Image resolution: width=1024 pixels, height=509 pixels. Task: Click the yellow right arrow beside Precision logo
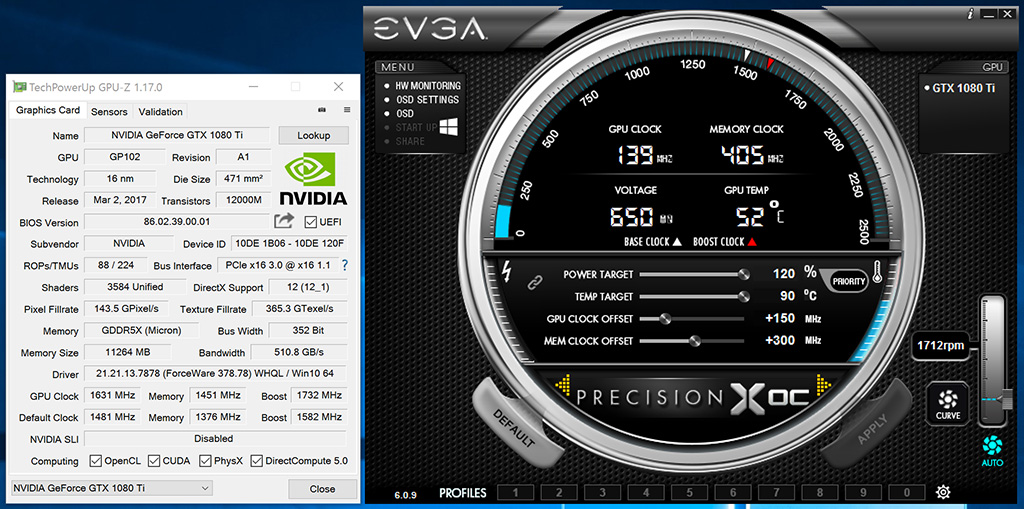824,384
